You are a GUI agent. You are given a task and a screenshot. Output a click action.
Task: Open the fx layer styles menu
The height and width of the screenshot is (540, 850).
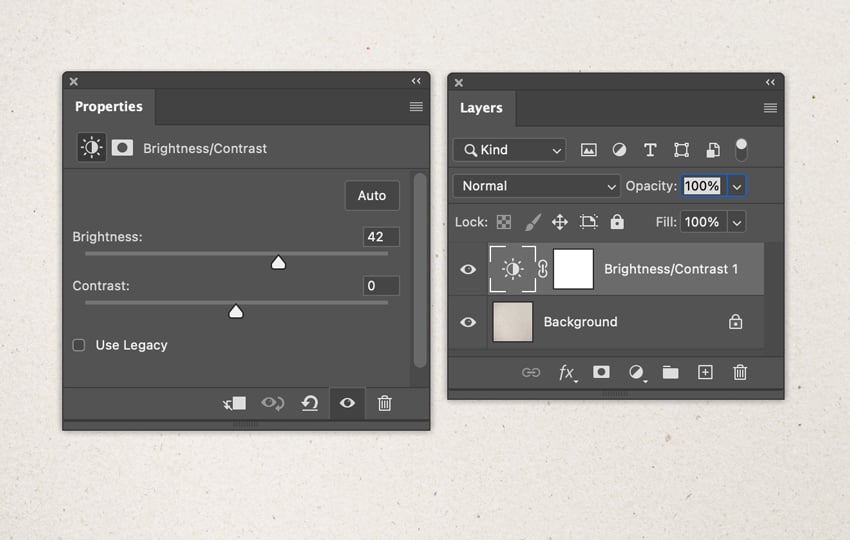pyautogui.click(x=566, y=372)
